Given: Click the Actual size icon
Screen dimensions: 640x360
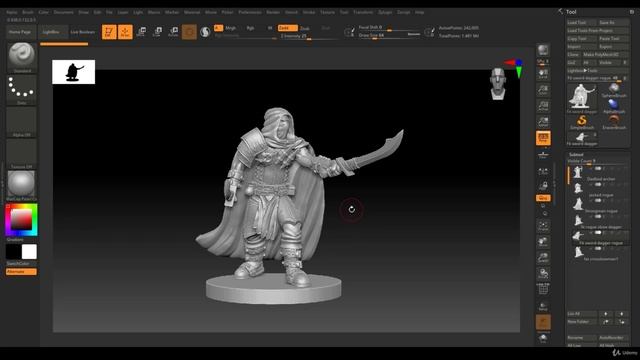Looking at the screenshot, I should (x=543, y=106).
